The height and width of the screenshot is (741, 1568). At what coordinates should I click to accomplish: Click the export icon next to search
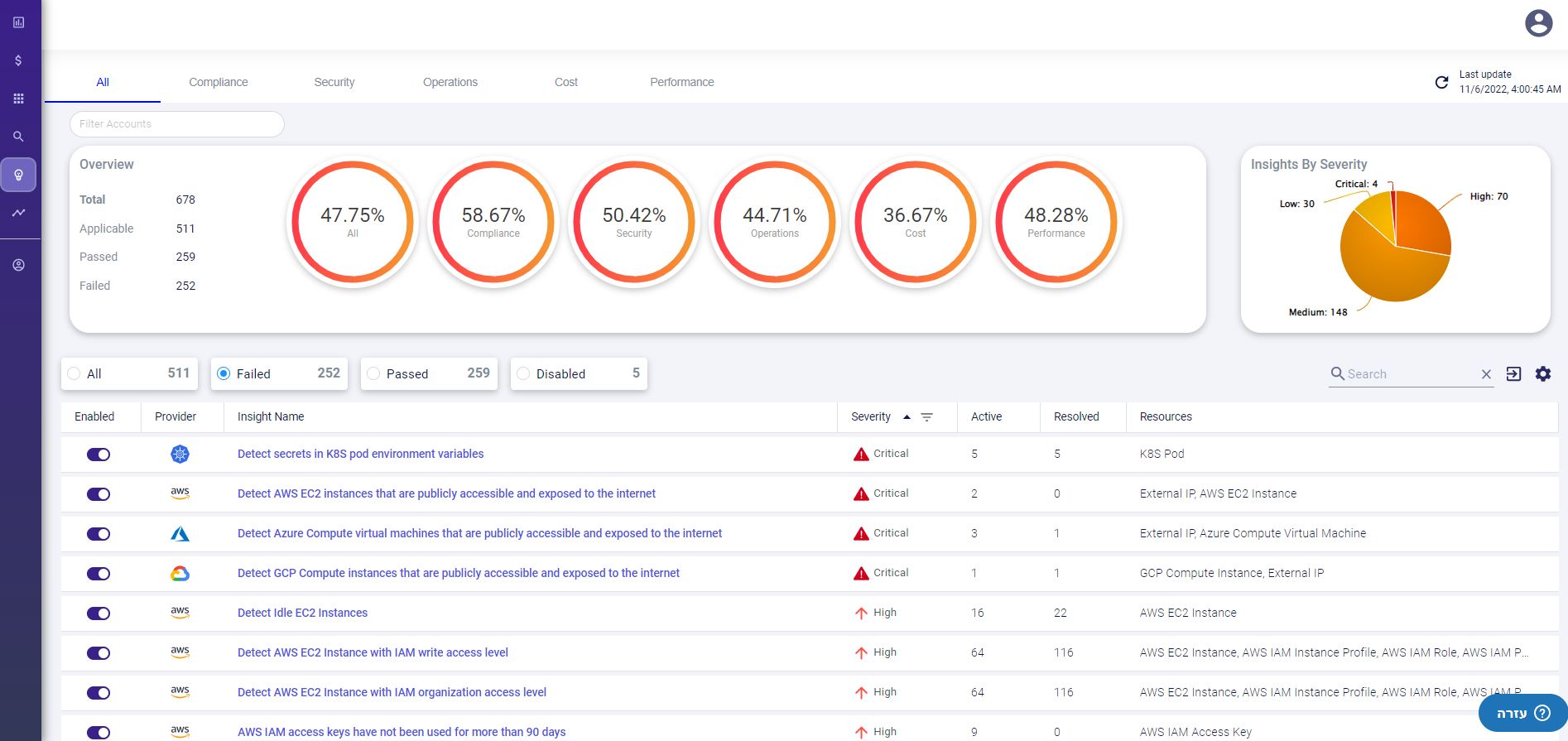coord(1513,374)
